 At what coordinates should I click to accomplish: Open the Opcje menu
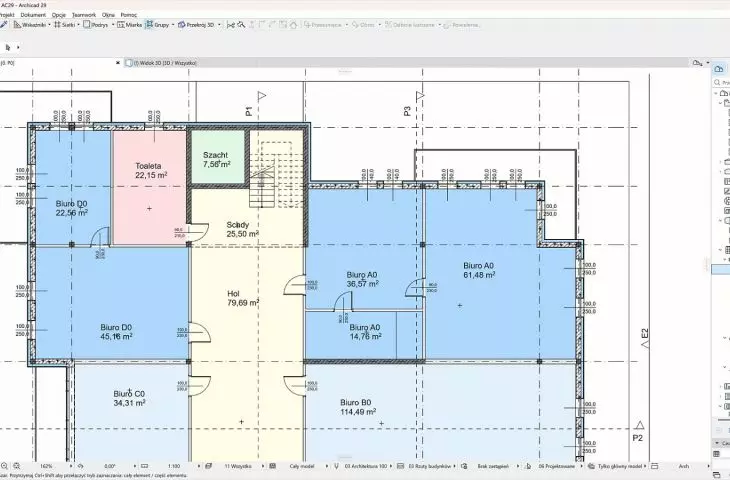(x=59, y=15)
